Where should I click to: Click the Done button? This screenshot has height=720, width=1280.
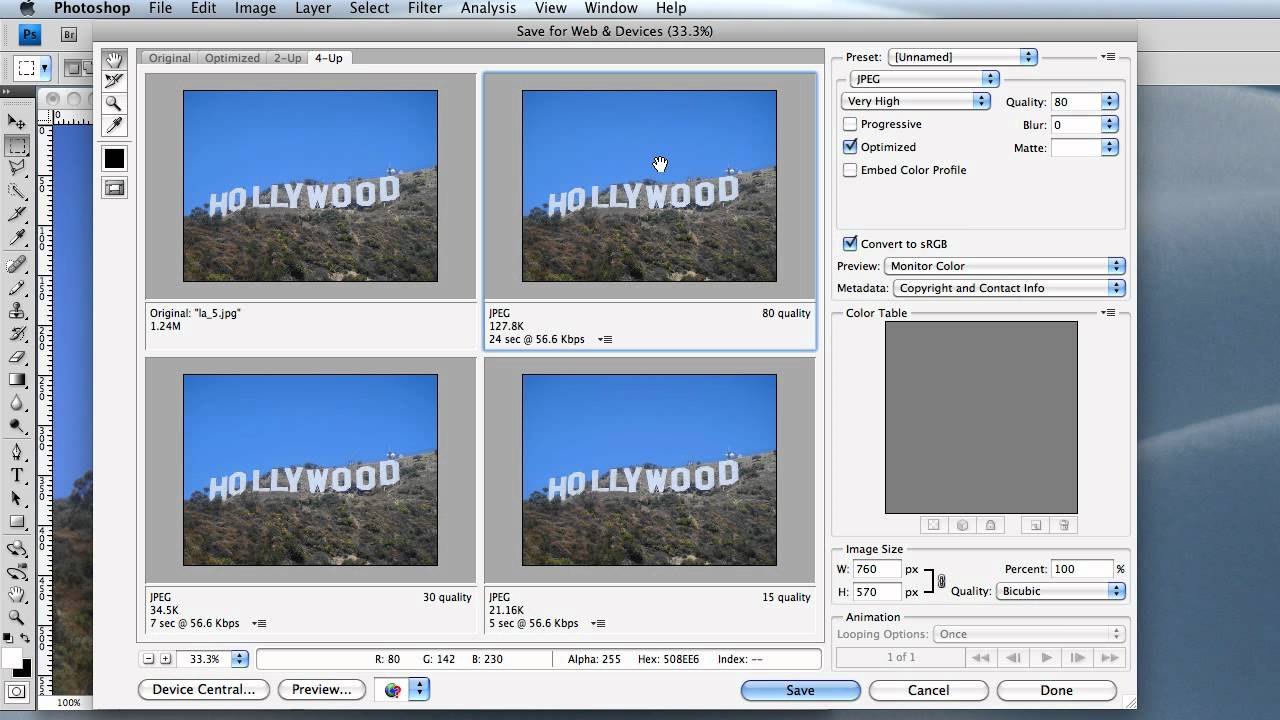coord(1056,690)
